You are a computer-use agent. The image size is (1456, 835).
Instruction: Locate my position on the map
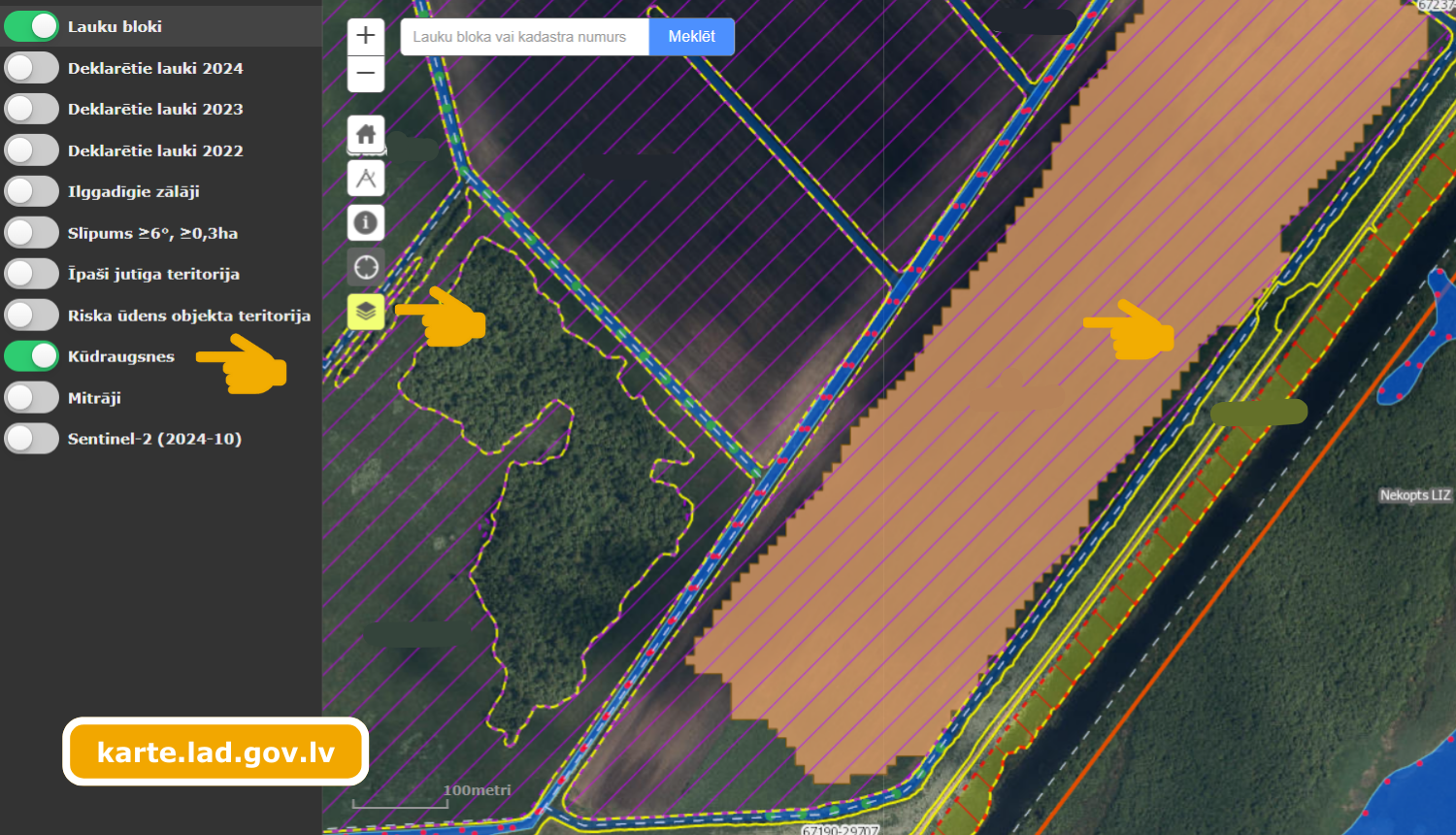366,267
